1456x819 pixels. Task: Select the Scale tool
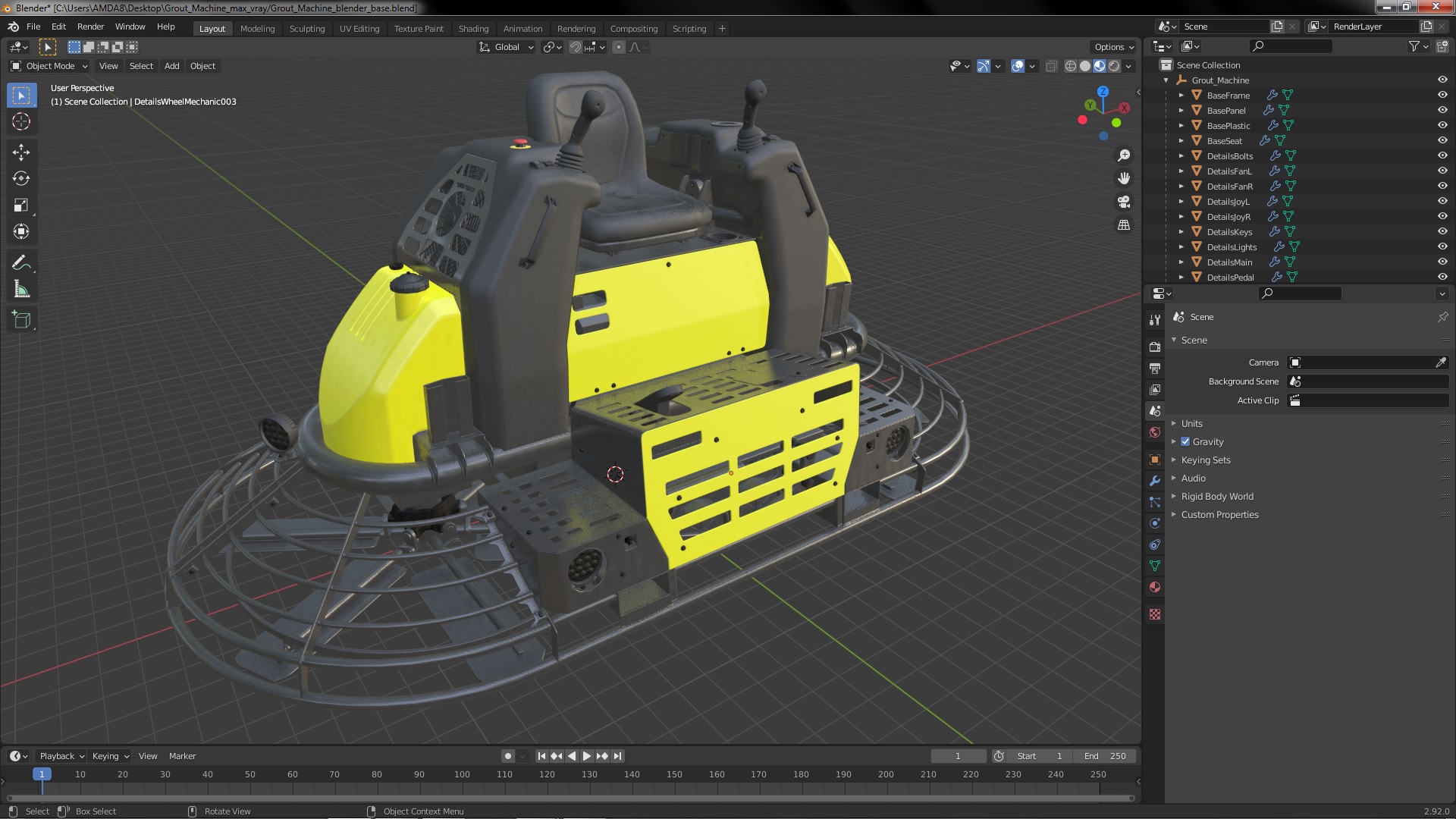pyautogui.click(x=21, y=206)
